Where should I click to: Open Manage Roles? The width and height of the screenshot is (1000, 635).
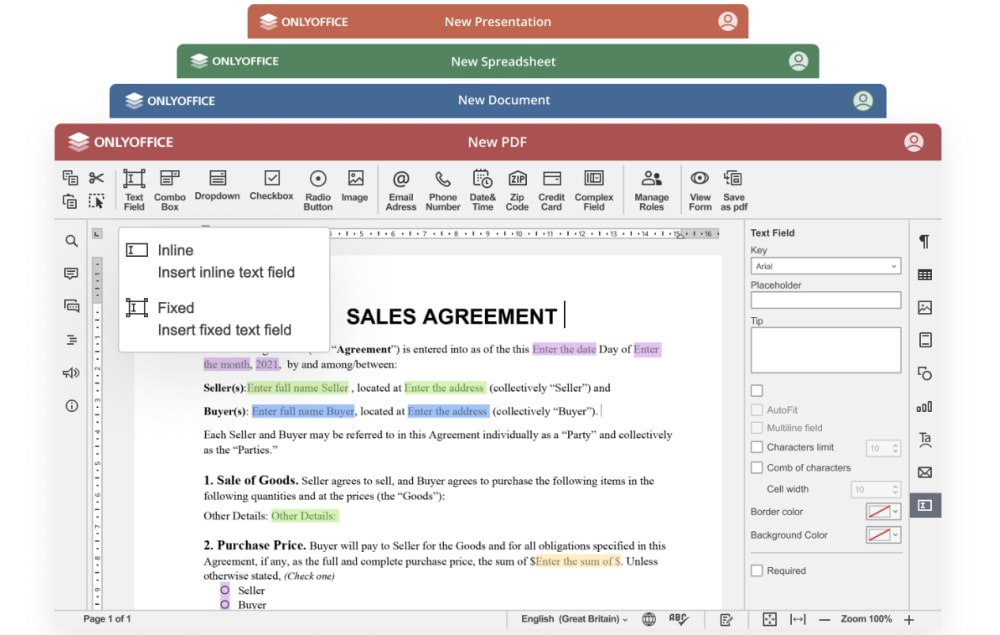(651, 189)
